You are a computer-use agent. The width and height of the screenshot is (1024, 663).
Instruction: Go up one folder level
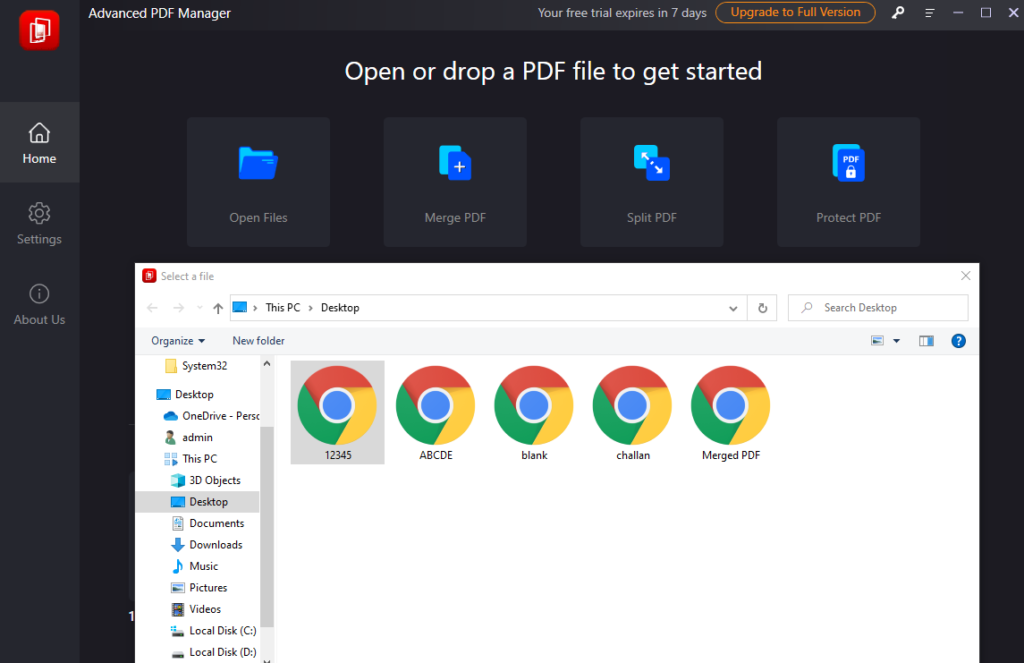coord(218,308)
